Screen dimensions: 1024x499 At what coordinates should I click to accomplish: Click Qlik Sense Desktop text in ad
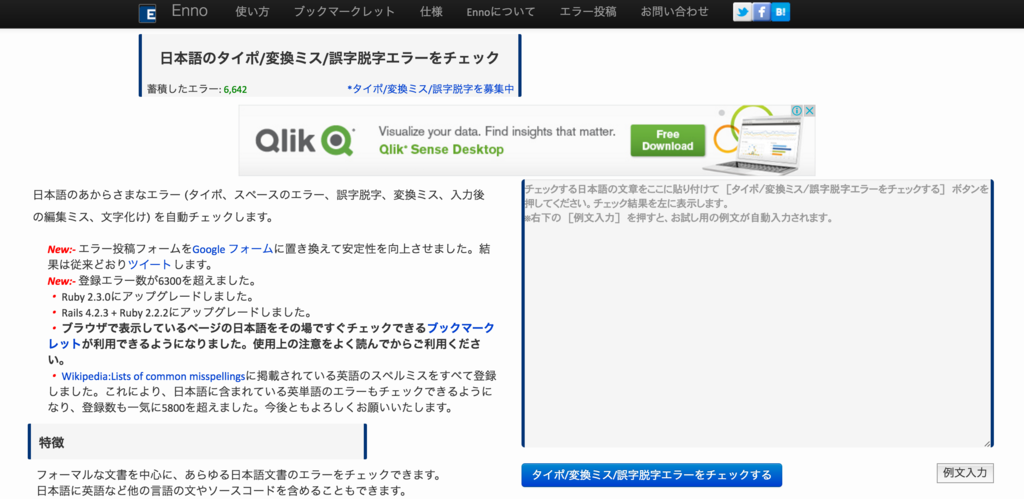tap(441, 150)
